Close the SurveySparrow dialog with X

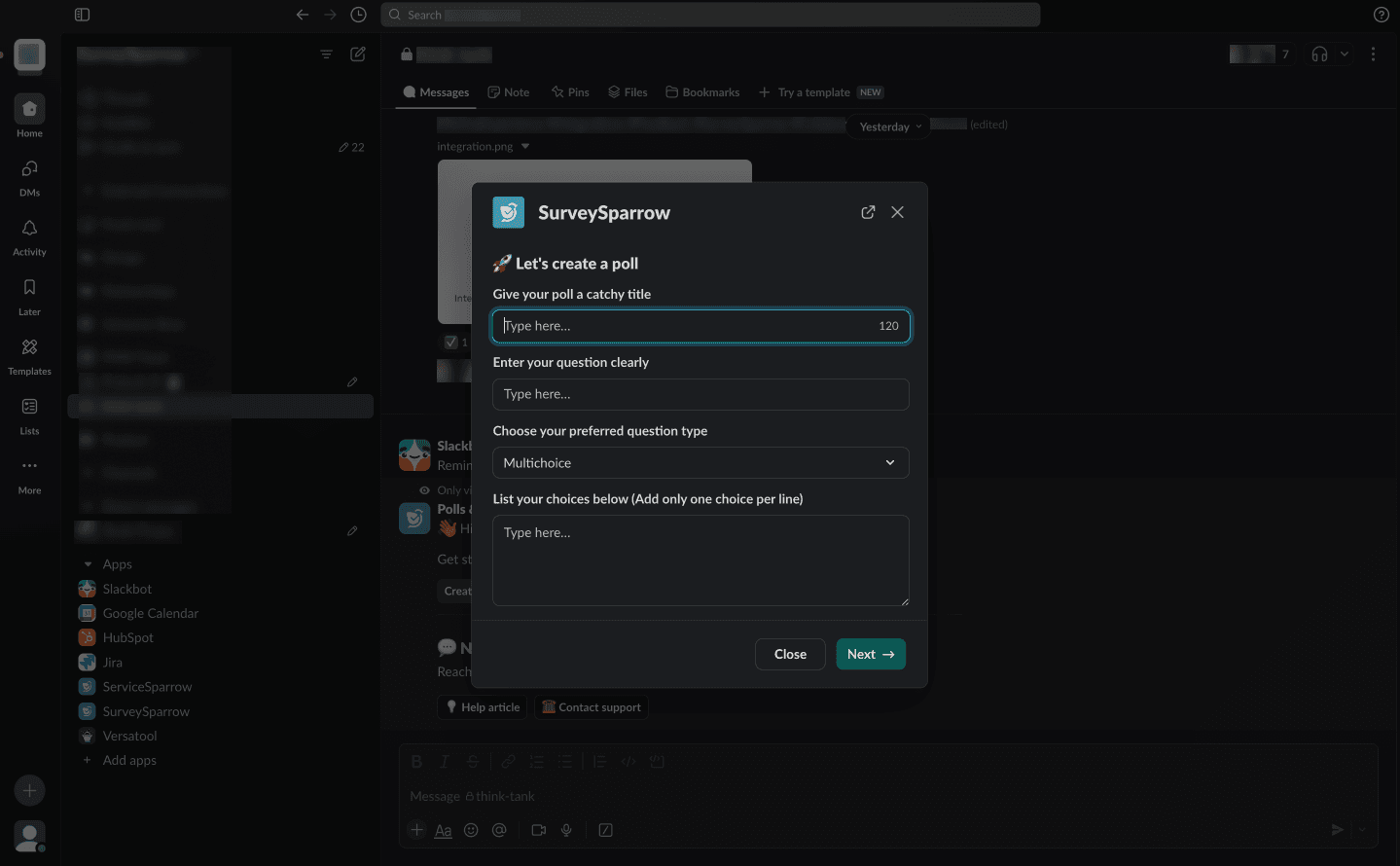pyautogui.click(x=897, y=212)
